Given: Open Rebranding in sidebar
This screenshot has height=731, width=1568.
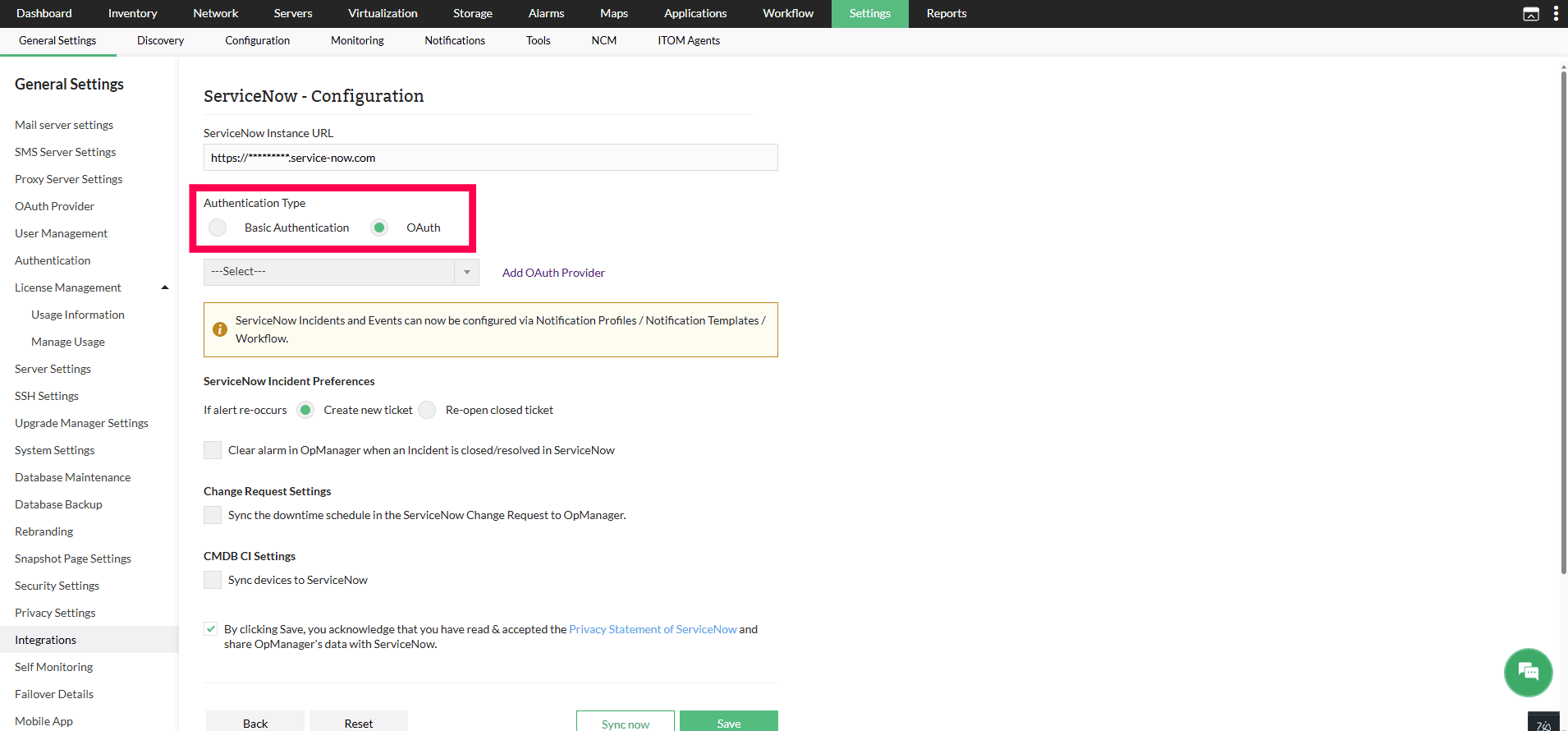Looking at the screenshot, I should [44, 531].
